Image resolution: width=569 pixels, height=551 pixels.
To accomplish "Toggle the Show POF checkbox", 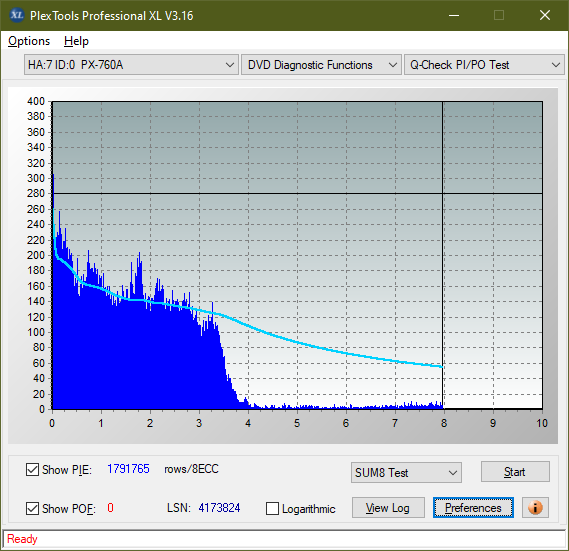I will pos(32,508).
